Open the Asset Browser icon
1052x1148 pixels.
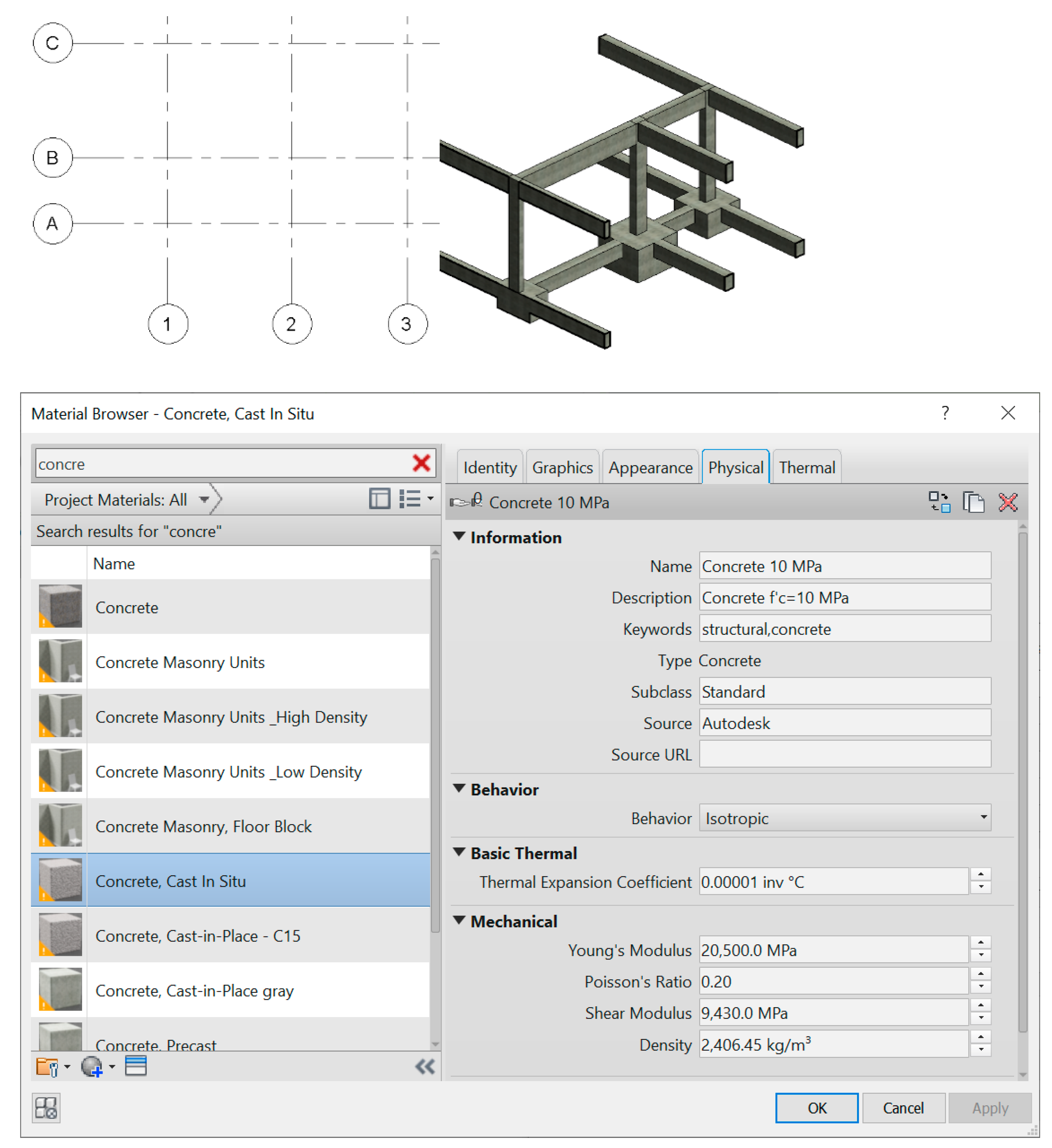click(x=136, y=1066)
